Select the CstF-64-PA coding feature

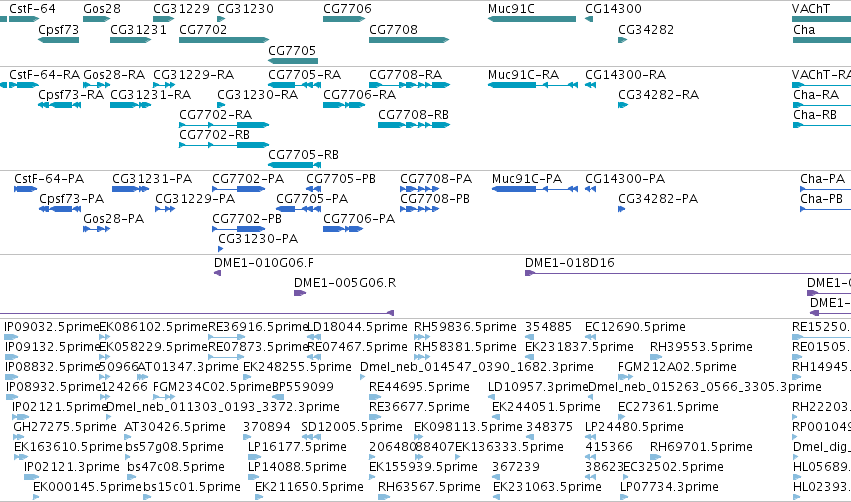click(26, 189)
